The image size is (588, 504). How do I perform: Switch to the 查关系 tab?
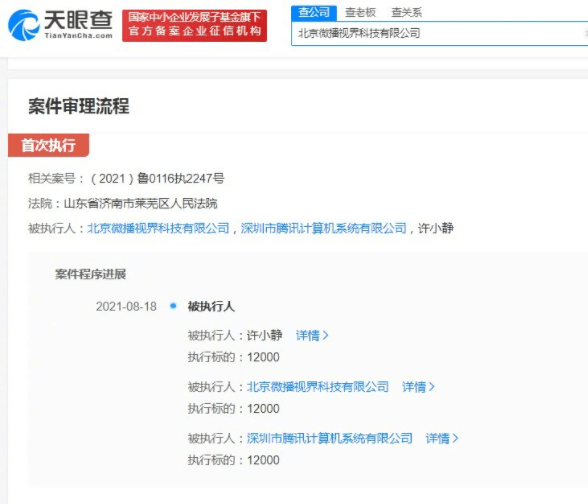tap(406, 13)
